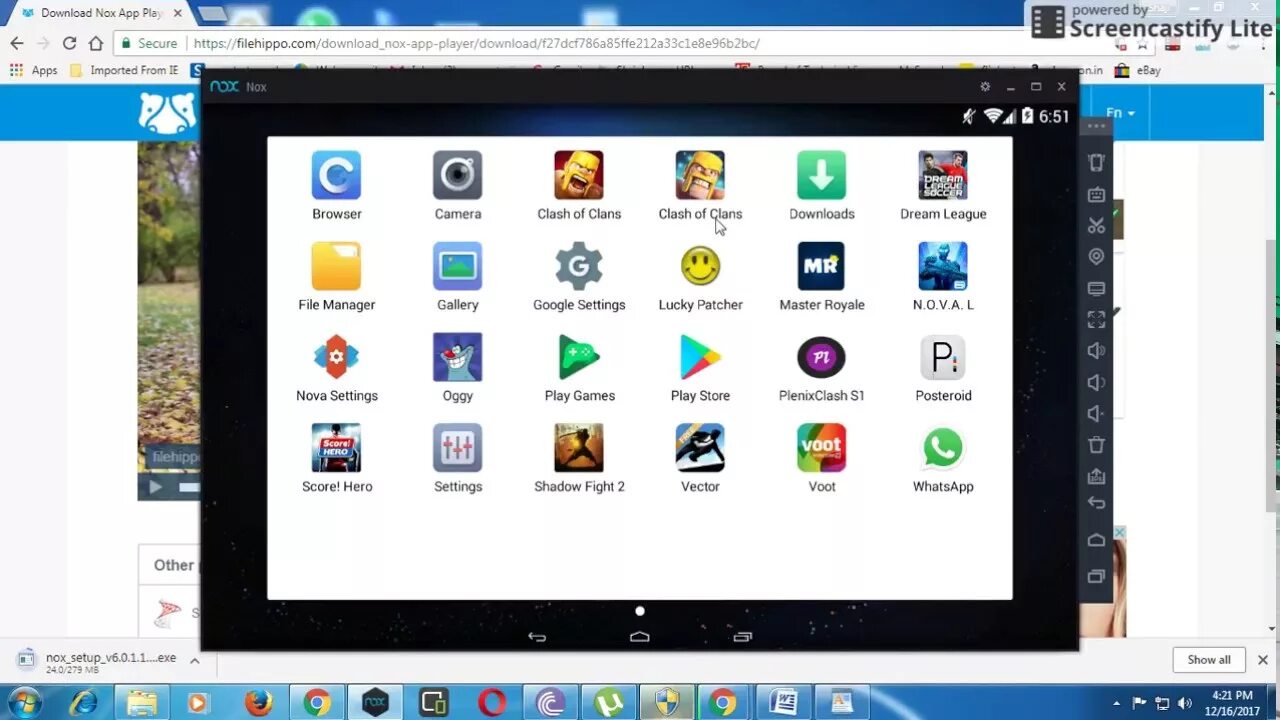
Task: Open Nox My Computer screen icon
Action: (1096, 289)
